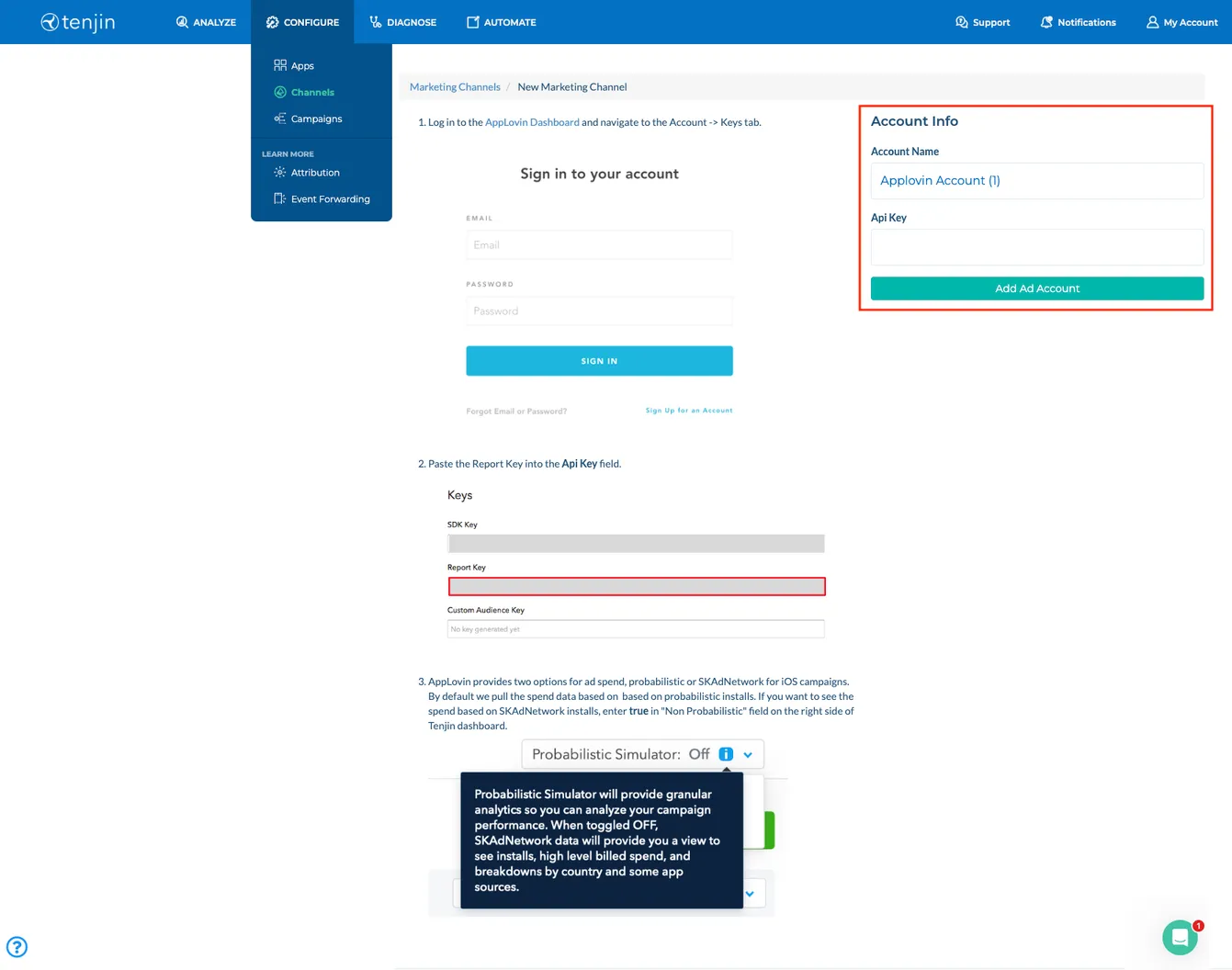
Task: Click the Apps grid icon in sidebar
Action: [280, 64]
